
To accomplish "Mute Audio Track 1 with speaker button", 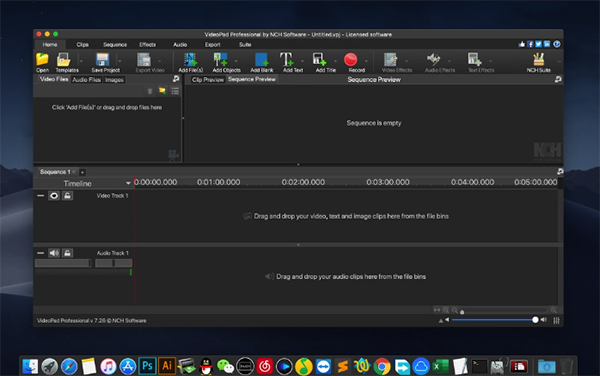I will (54, 253).
